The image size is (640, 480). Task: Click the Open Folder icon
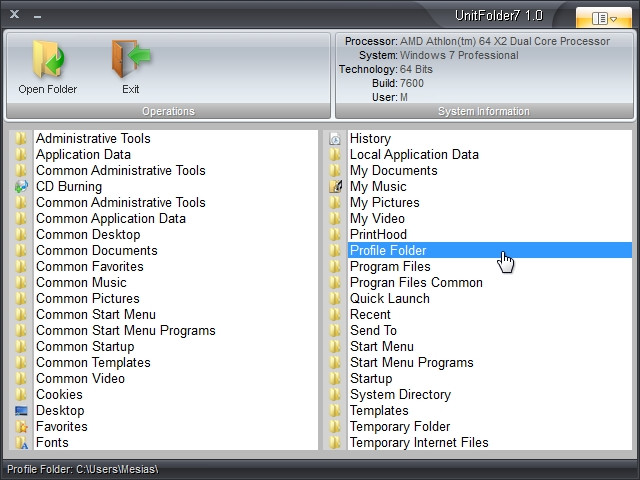48,60
